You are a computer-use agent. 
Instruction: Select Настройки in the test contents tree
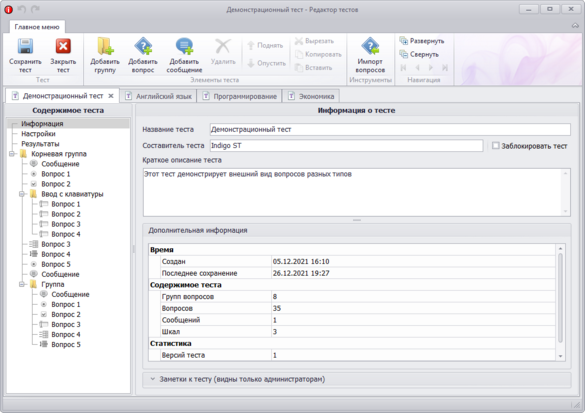(x=38, y=134)
